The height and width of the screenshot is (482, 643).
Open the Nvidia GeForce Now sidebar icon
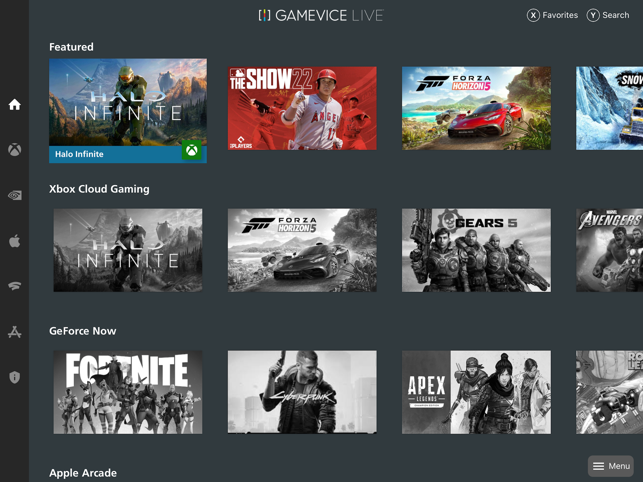pos(15,195)
